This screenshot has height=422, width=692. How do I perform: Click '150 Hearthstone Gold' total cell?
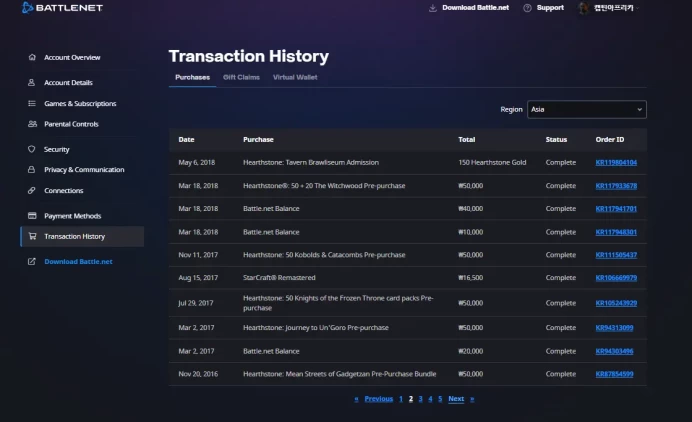point(492,162)
